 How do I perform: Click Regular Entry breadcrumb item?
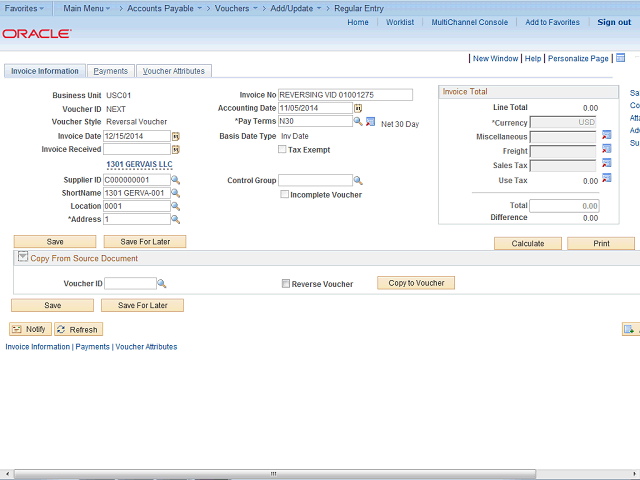(x=359, y=8)
